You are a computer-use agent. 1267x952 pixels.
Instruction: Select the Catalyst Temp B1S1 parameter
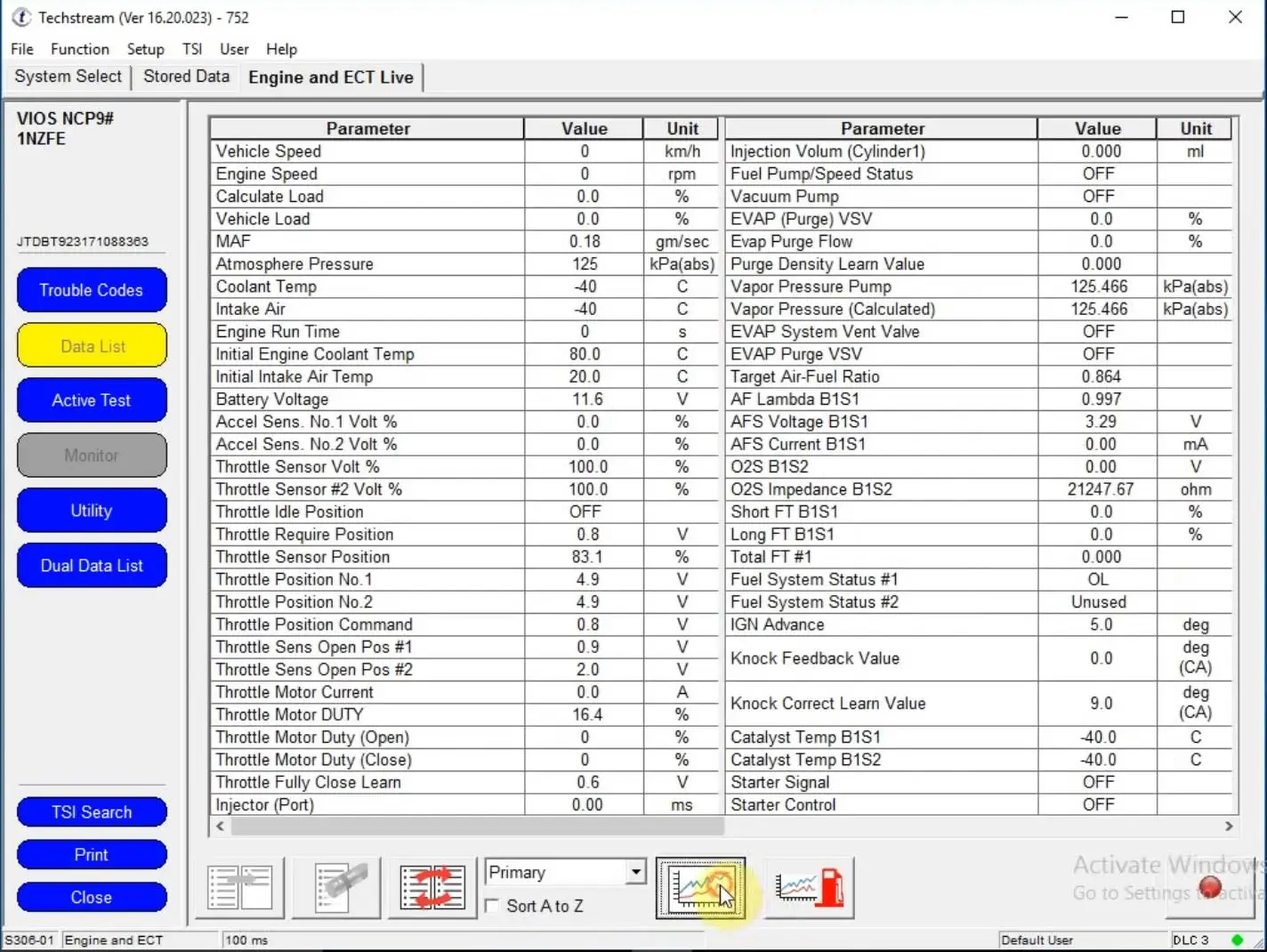882,738
